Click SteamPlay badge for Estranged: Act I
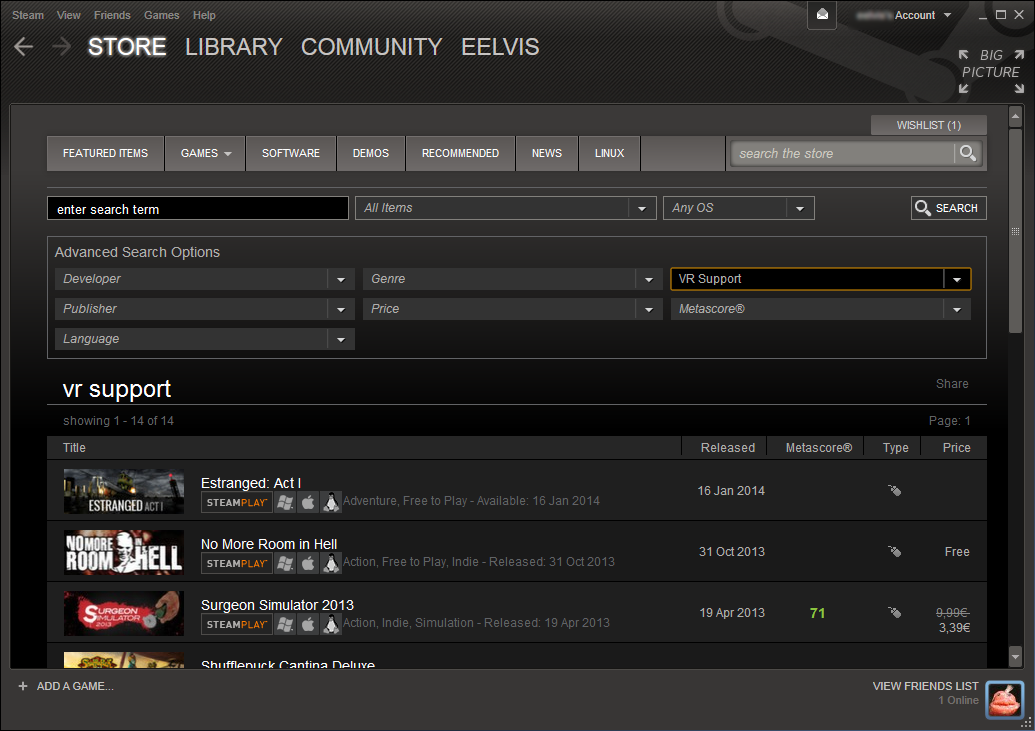Image resolution: width=1035 pixels, height=731 pixels. [237, 503]
